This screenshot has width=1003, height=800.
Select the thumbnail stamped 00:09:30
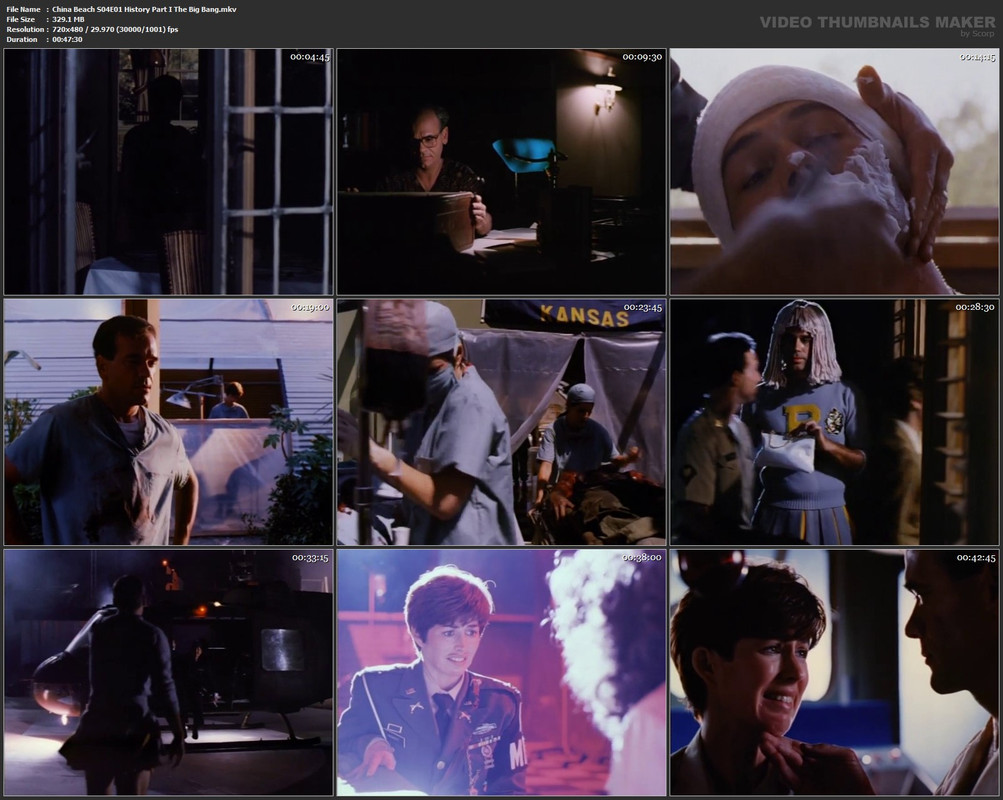pos(502,171)
